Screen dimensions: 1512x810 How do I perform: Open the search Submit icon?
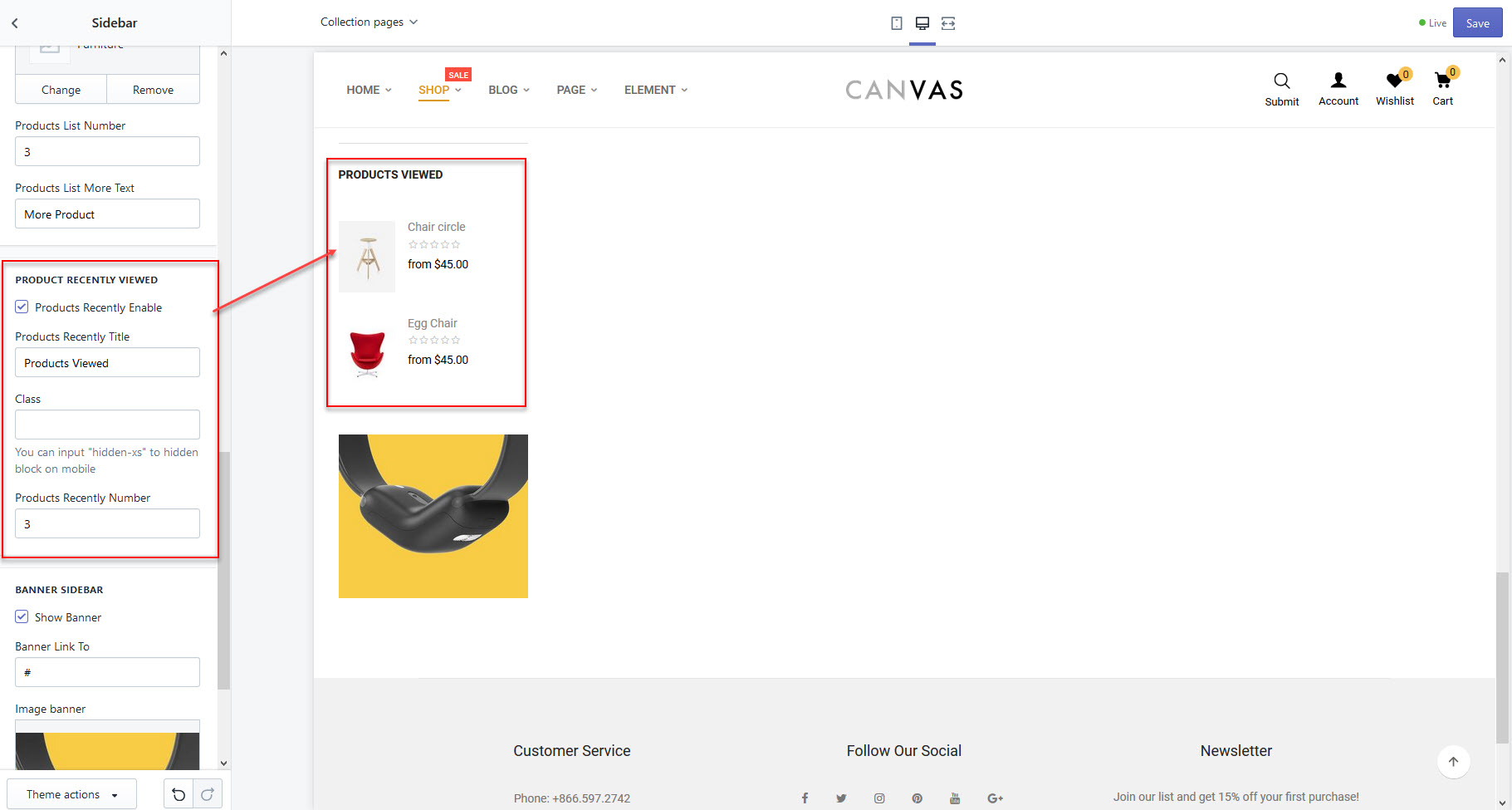coord(1282,81)
